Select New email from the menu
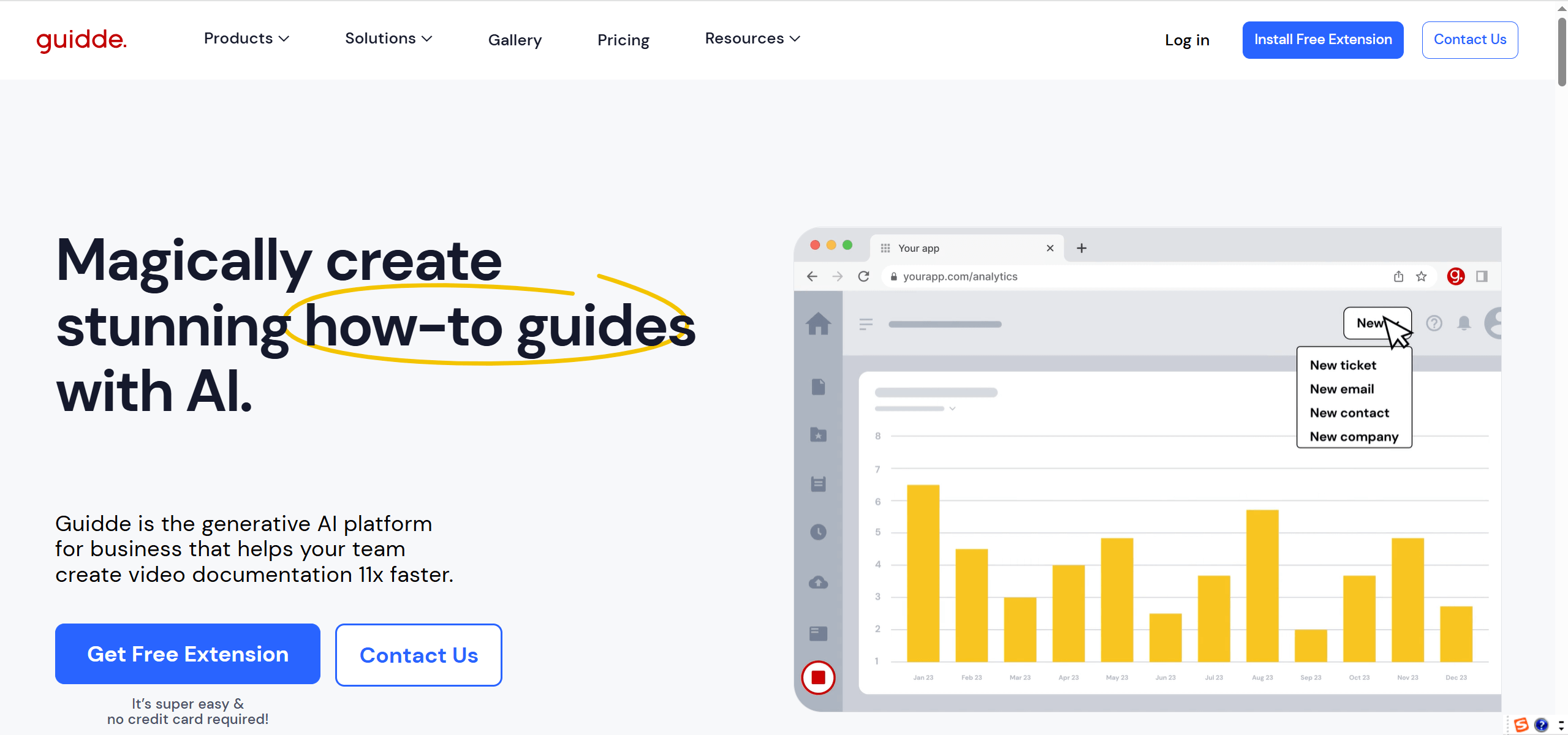 click(x=1341, y=389)
